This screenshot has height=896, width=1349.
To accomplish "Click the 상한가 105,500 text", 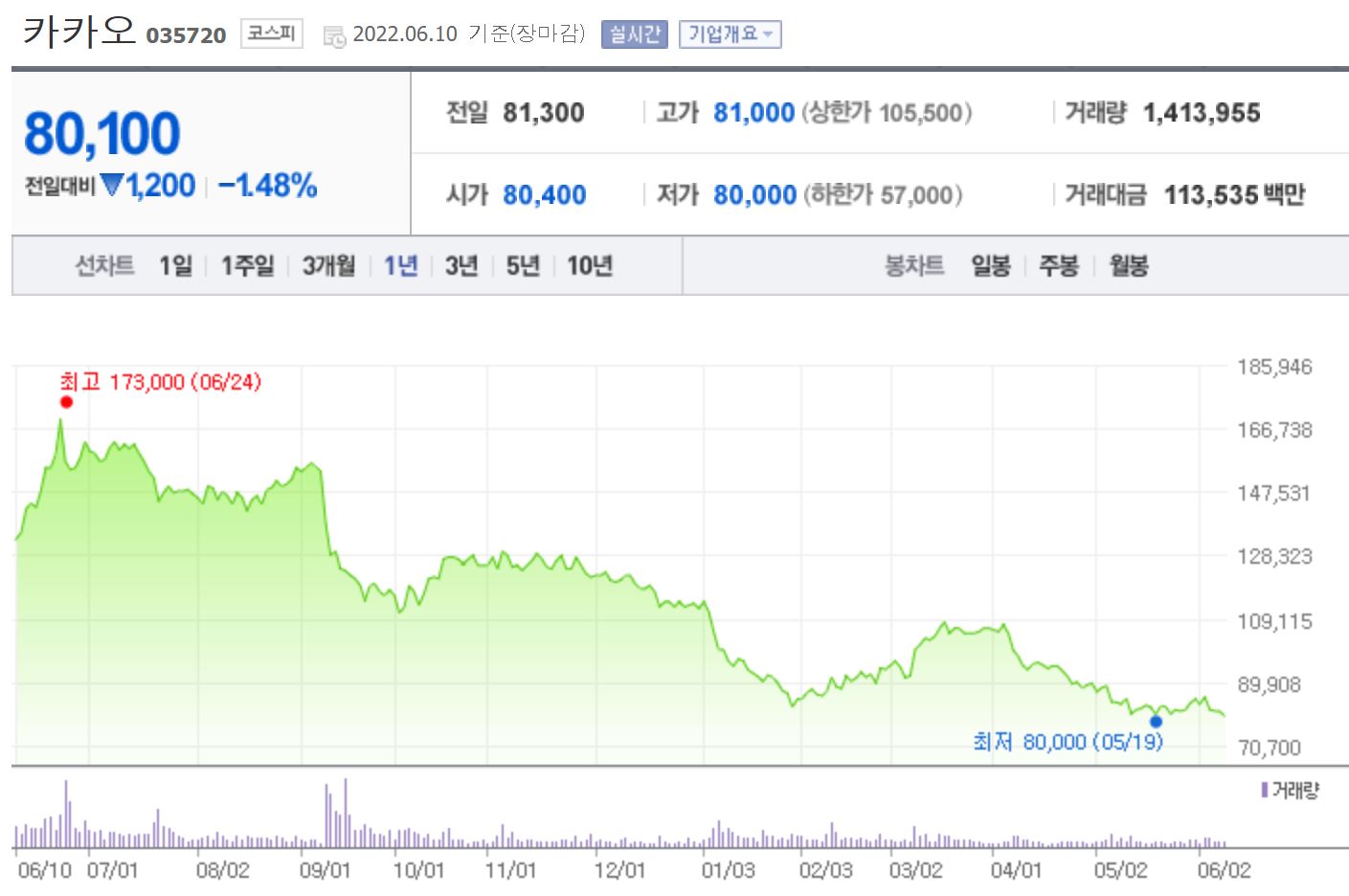I will (x=887, y=113).
